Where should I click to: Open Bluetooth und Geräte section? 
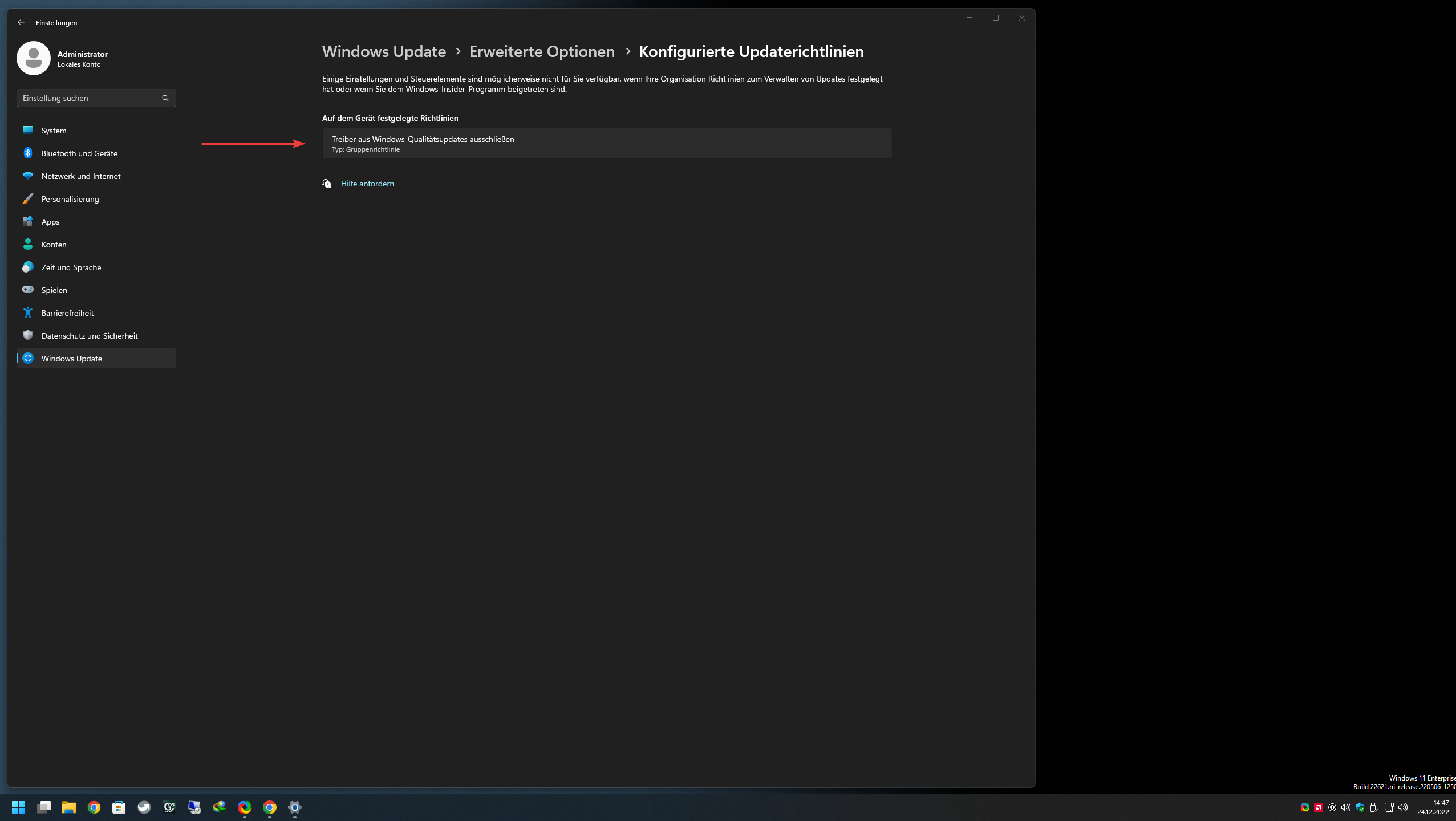tap(79, 153)
